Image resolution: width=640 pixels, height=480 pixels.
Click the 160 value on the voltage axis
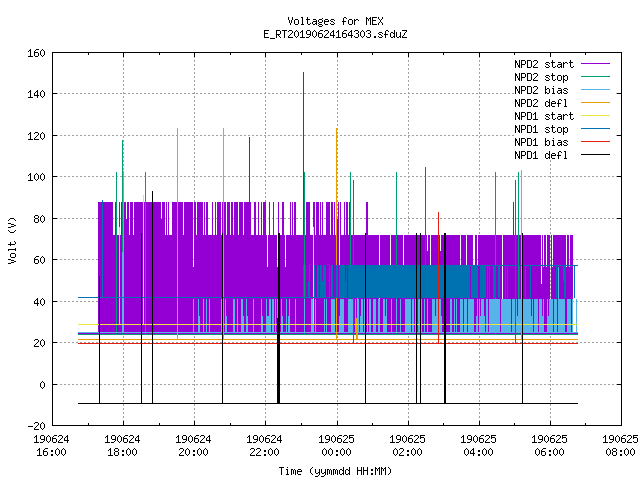(x=36, y=53)
